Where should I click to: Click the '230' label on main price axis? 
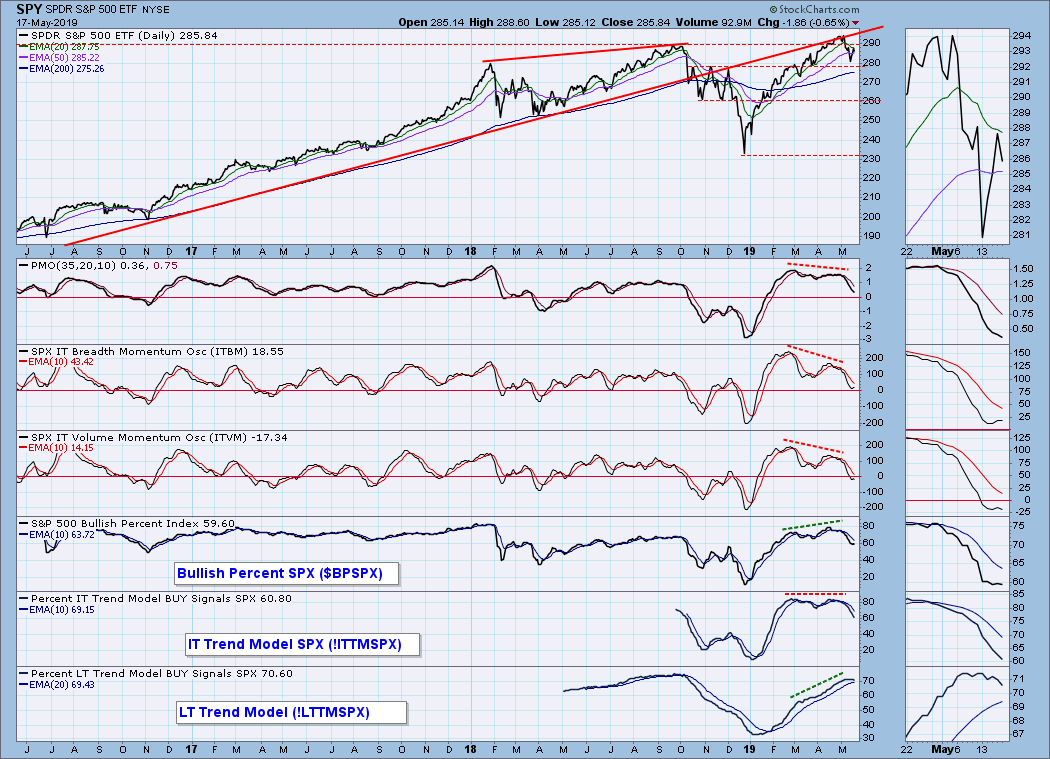point(871,159)
